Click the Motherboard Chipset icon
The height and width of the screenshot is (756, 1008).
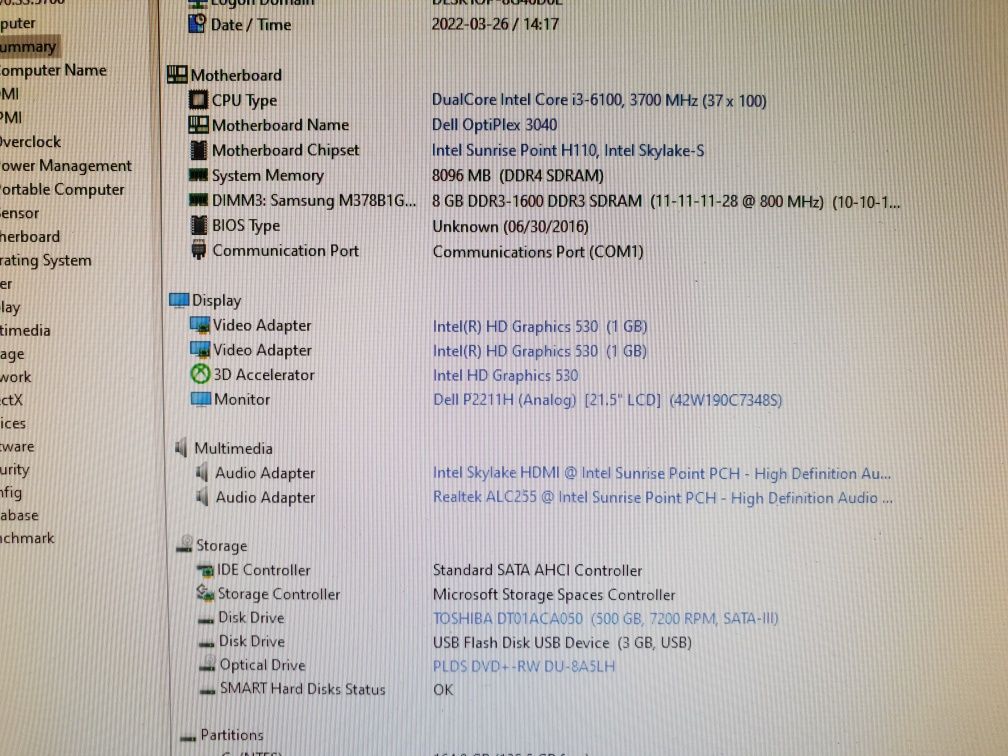[199, 150]
